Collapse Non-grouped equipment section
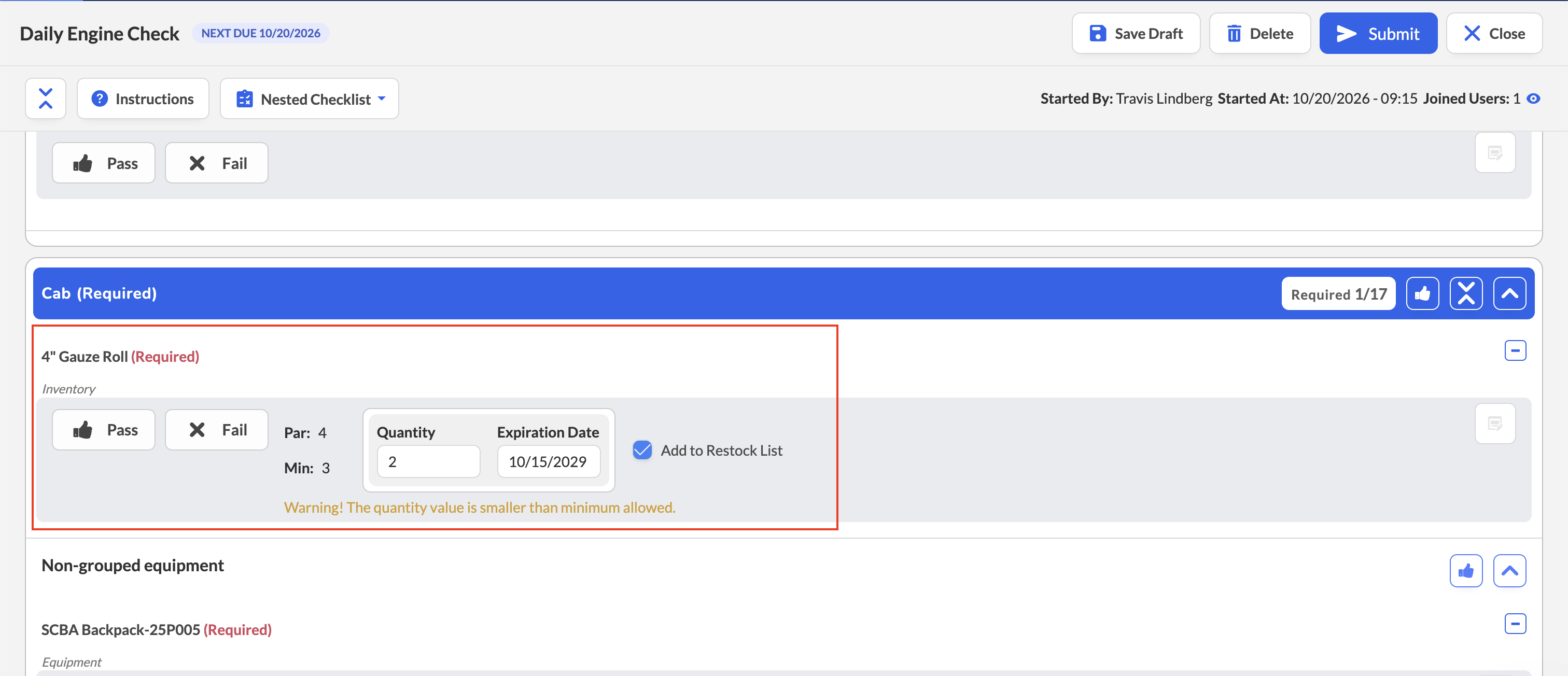Image resolution: width=1568 pixels, height=676 pixels. point(1509,571)
